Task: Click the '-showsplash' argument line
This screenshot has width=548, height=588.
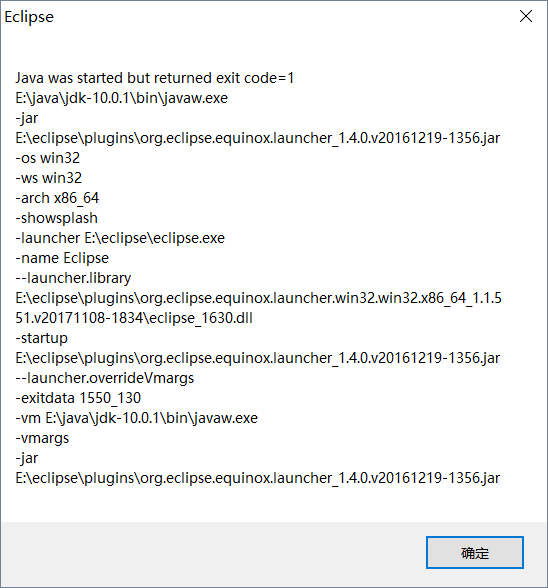Action: pos(56,218)
